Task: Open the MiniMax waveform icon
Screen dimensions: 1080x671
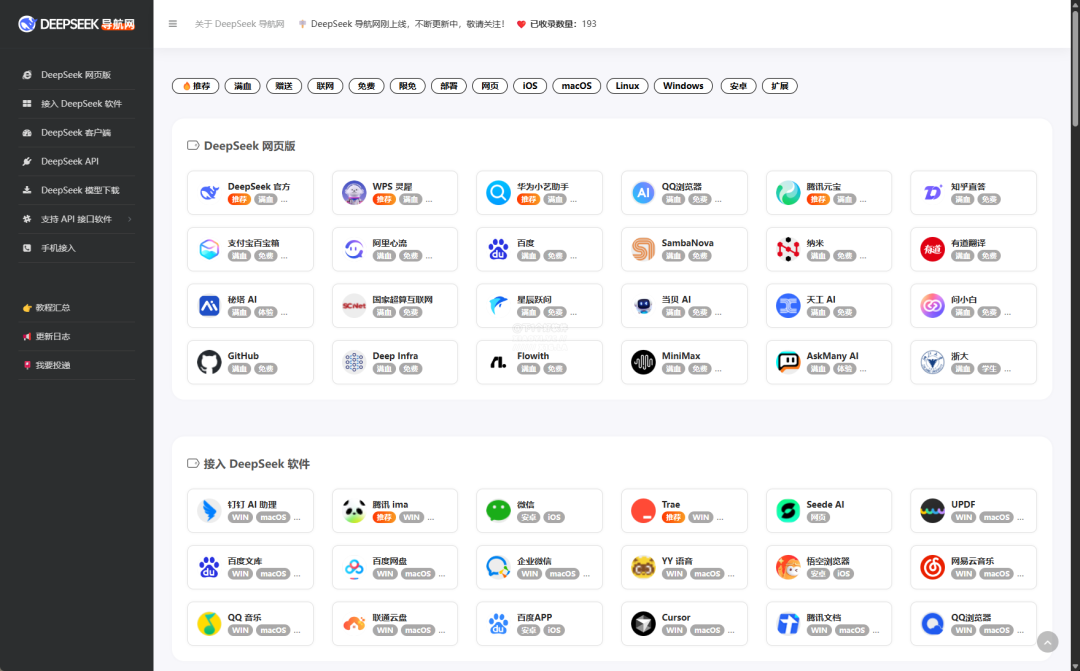Action: coord(643,362)
